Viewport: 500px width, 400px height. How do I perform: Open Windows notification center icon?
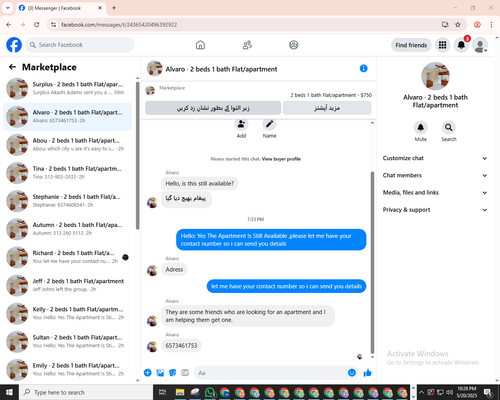coord(488,392)
